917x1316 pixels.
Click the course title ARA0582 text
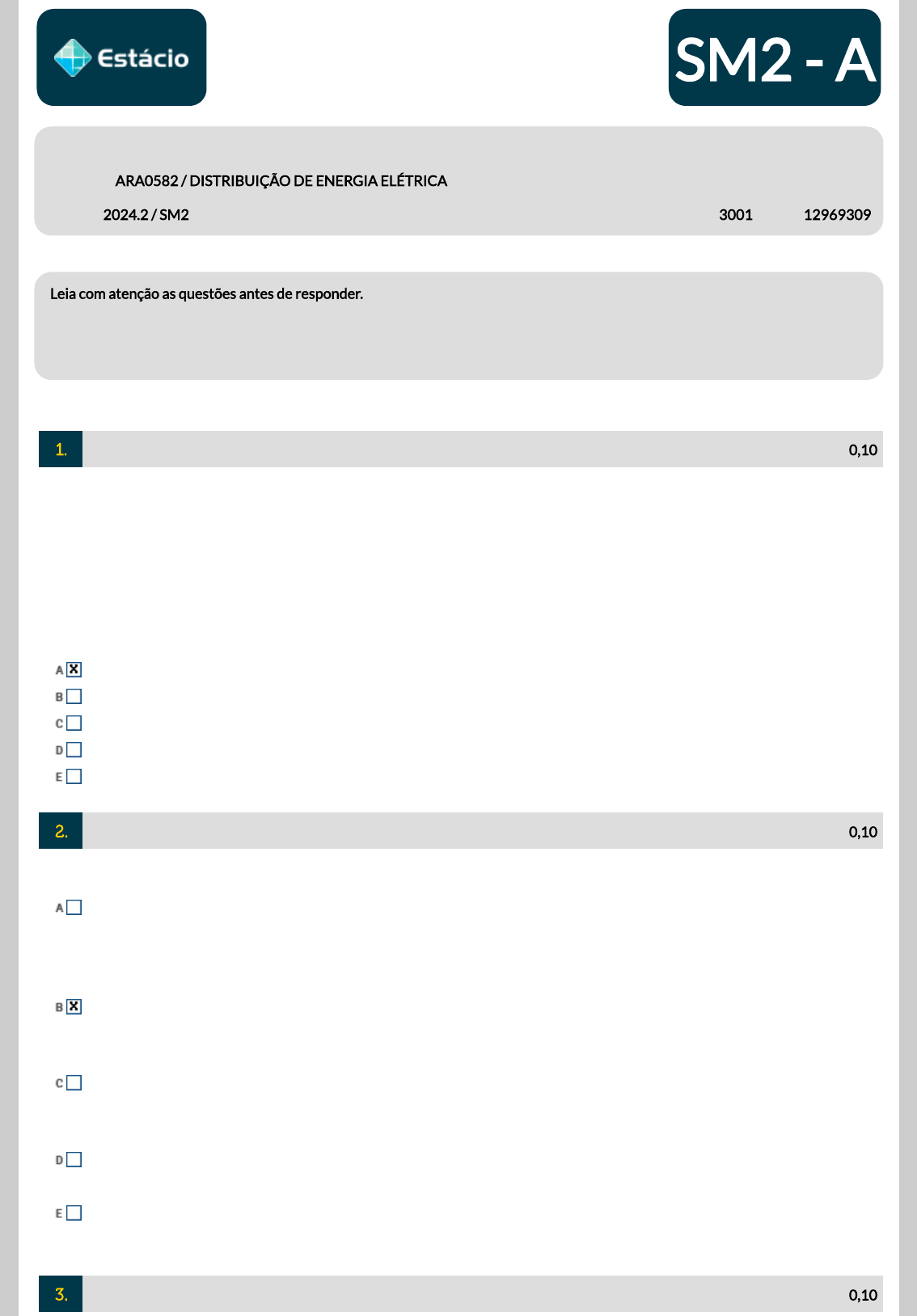coord(281,180)
